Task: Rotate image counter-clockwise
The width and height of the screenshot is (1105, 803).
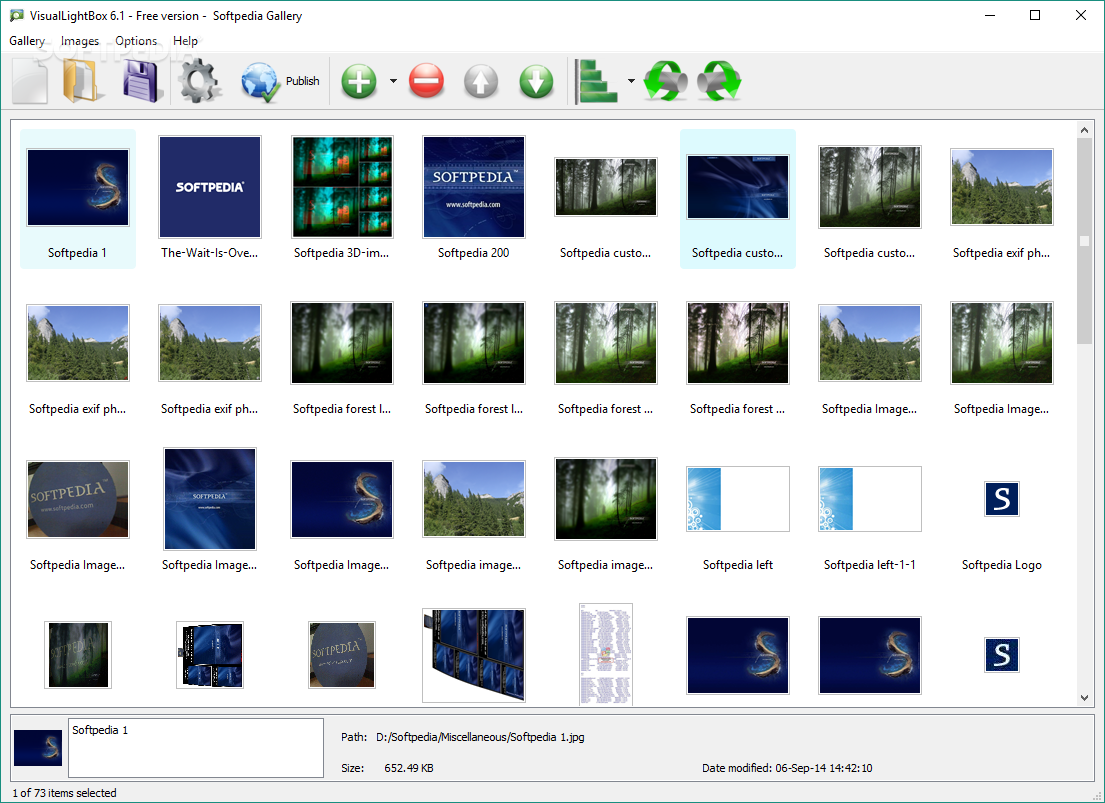Action: click(665, 81)
